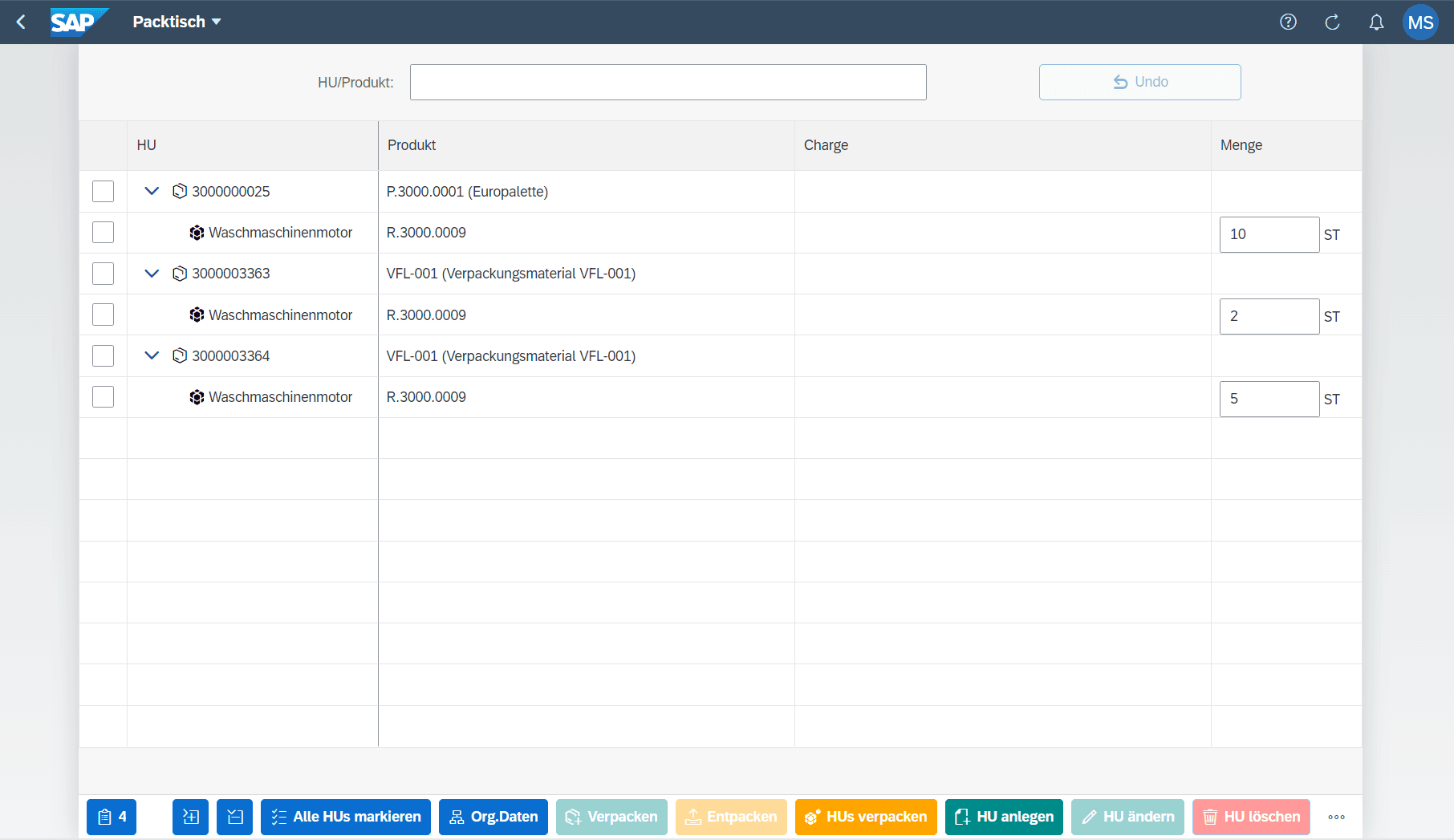Focus the HU/Produkt input field

668,82
